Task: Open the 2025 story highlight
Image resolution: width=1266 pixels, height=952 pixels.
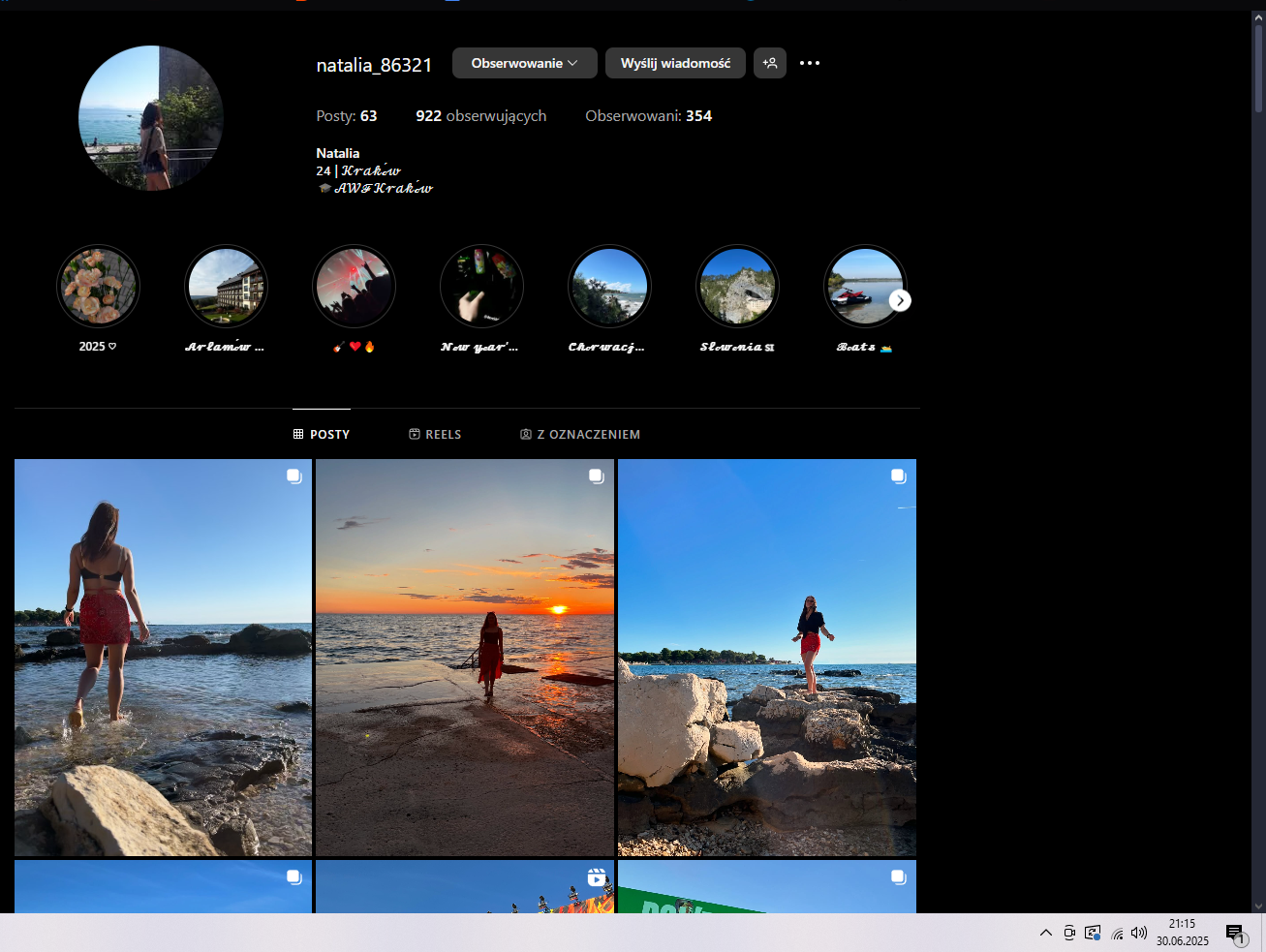Action: point(98,287)
